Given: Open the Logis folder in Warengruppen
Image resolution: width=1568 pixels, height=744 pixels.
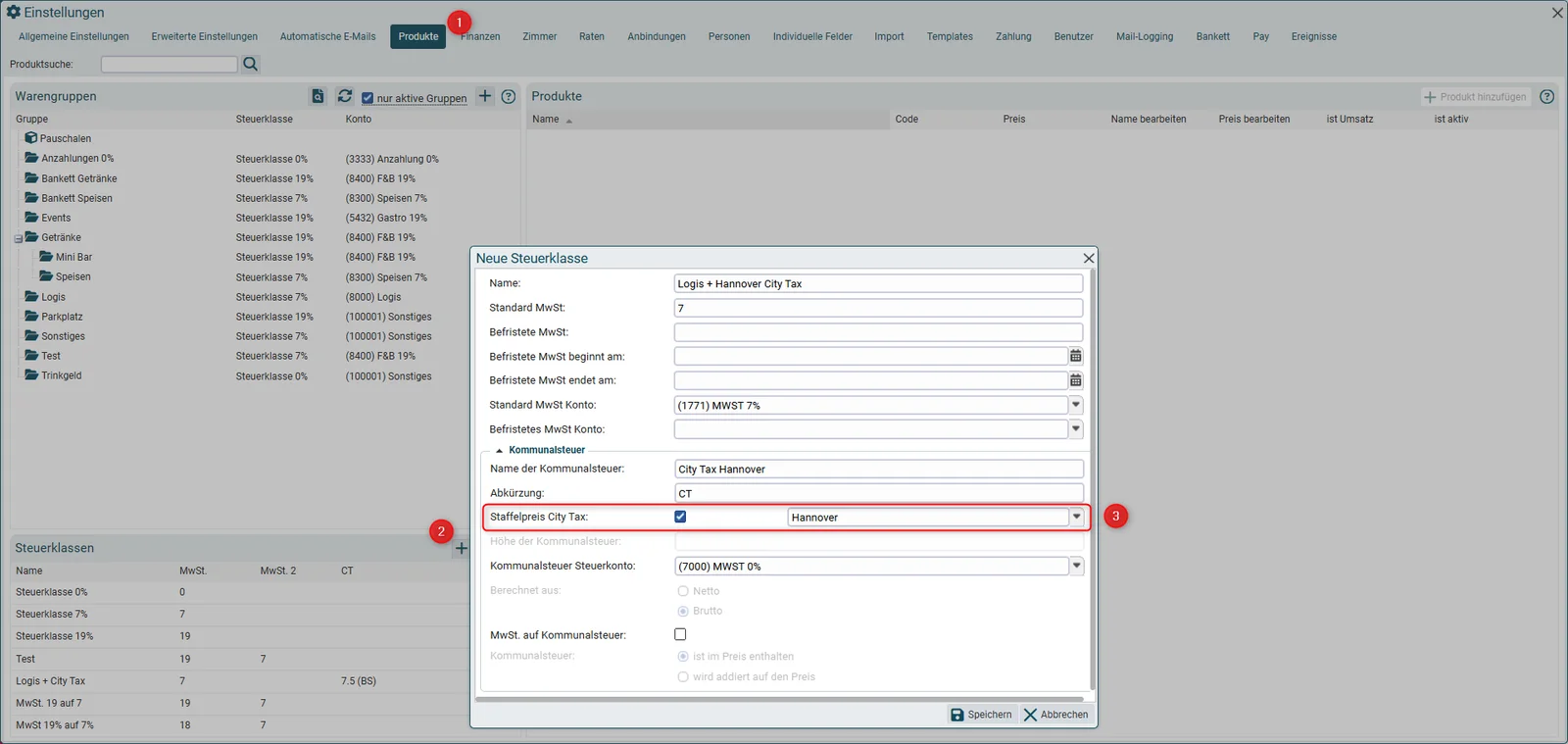Looking at the screenshot, I should [x=31, y=296].
